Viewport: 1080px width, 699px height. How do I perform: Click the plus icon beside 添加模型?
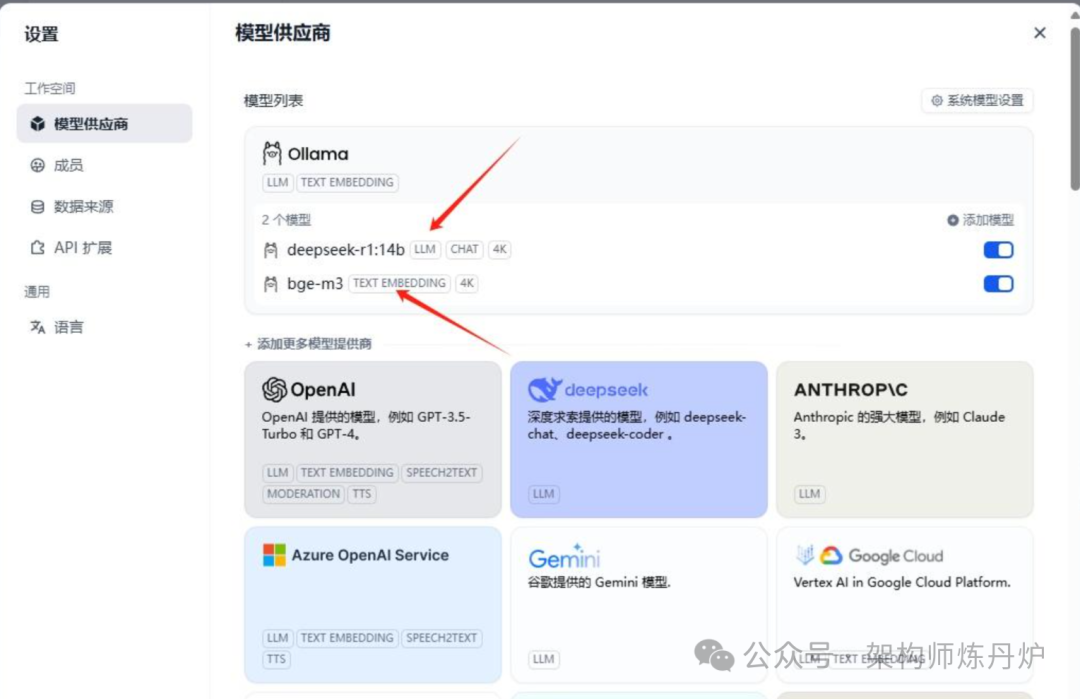pos(953,220)
